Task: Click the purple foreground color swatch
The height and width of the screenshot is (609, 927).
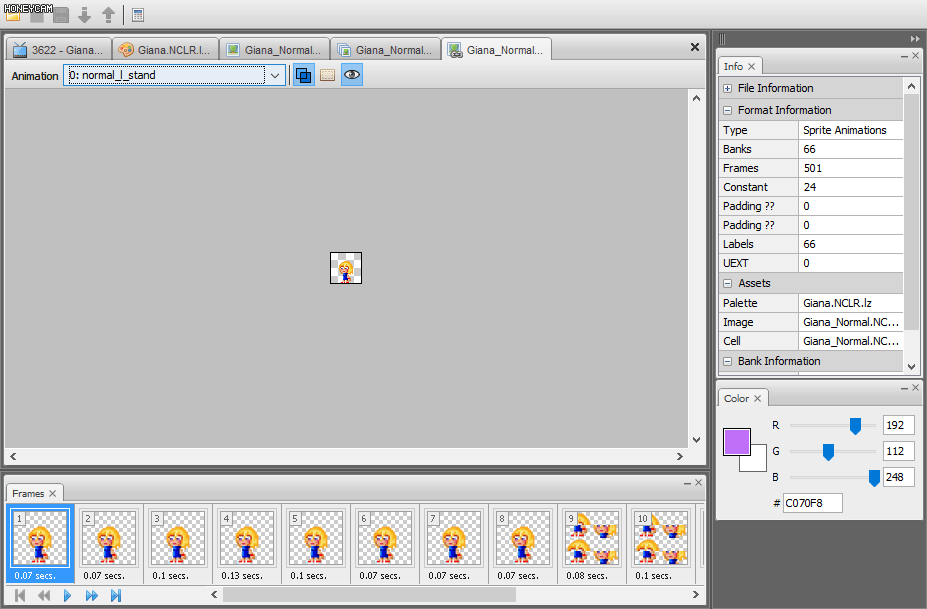Action: click(x=737, y=442)
